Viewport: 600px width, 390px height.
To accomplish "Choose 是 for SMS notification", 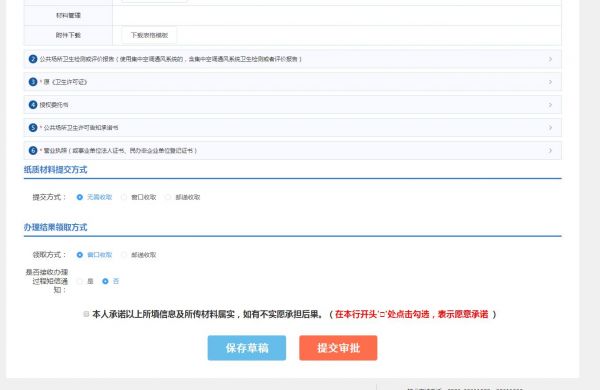I will (x=80, y=281).
